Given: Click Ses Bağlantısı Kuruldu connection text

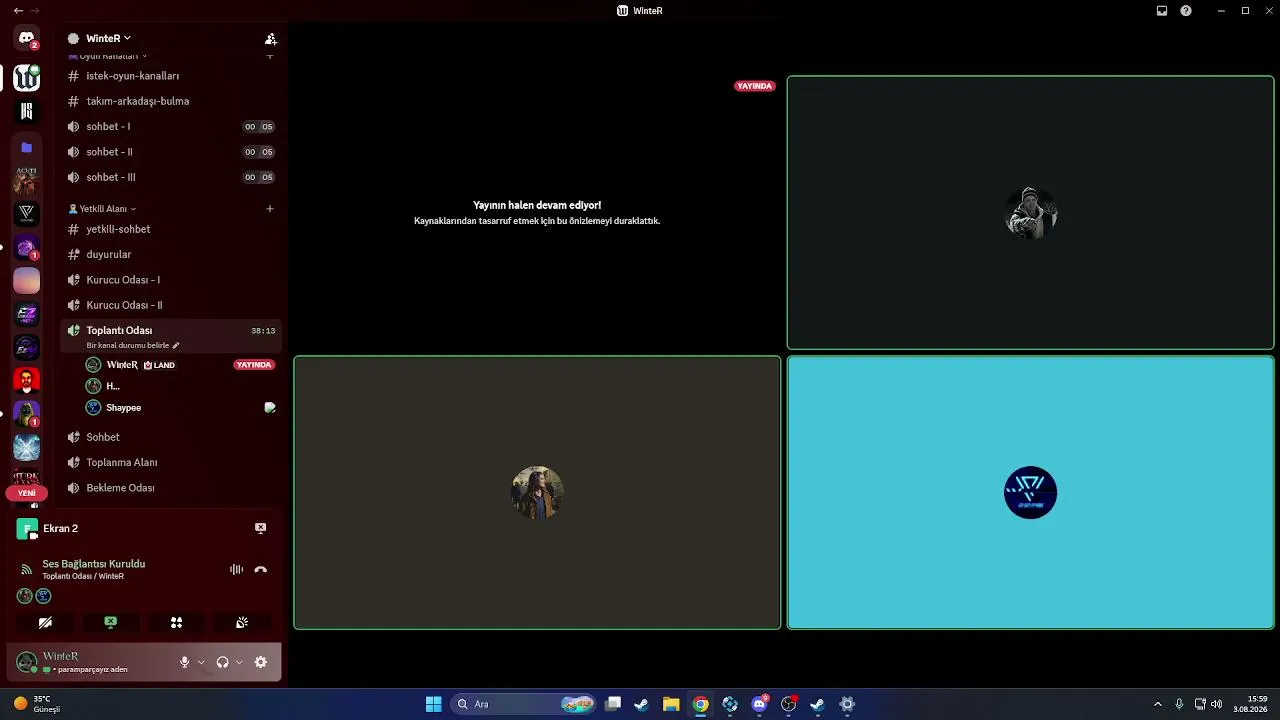Looking at the screenshot, I should click(x=94, y=564).
